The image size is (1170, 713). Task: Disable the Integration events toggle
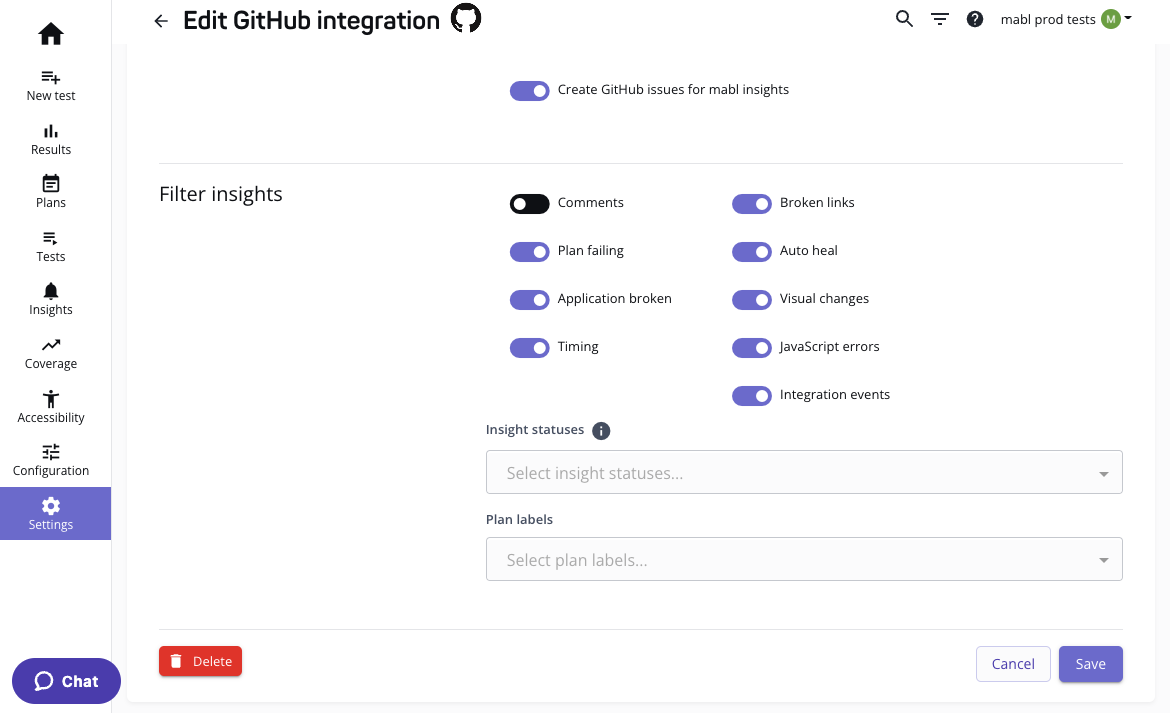pos(751,395)
